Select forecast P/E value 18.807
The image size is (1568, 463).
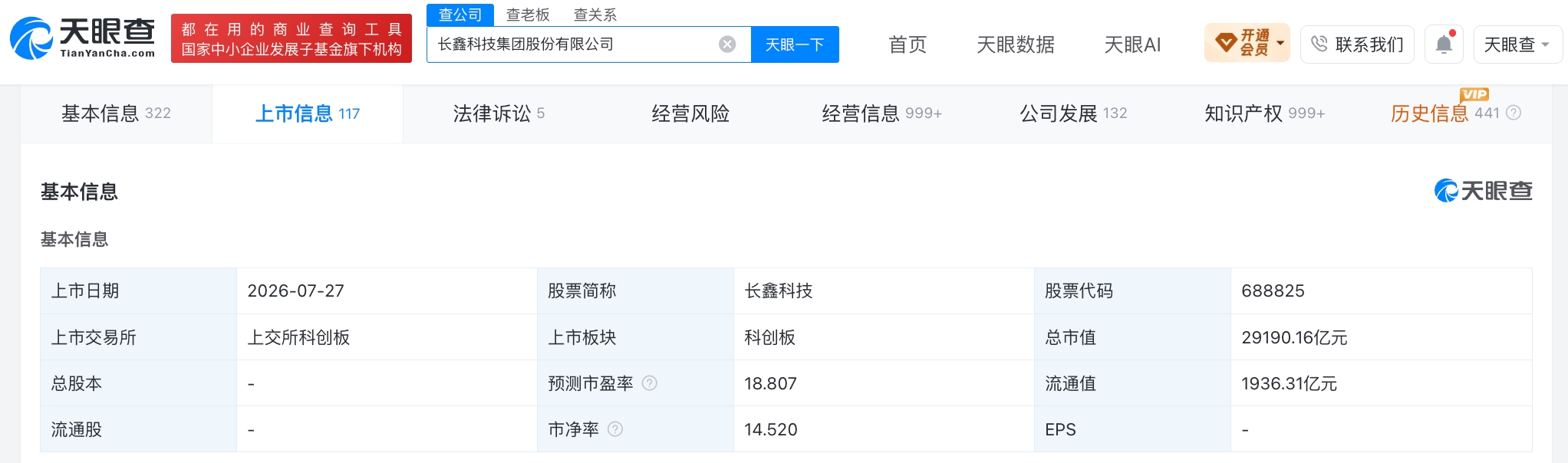click(770, 383)
